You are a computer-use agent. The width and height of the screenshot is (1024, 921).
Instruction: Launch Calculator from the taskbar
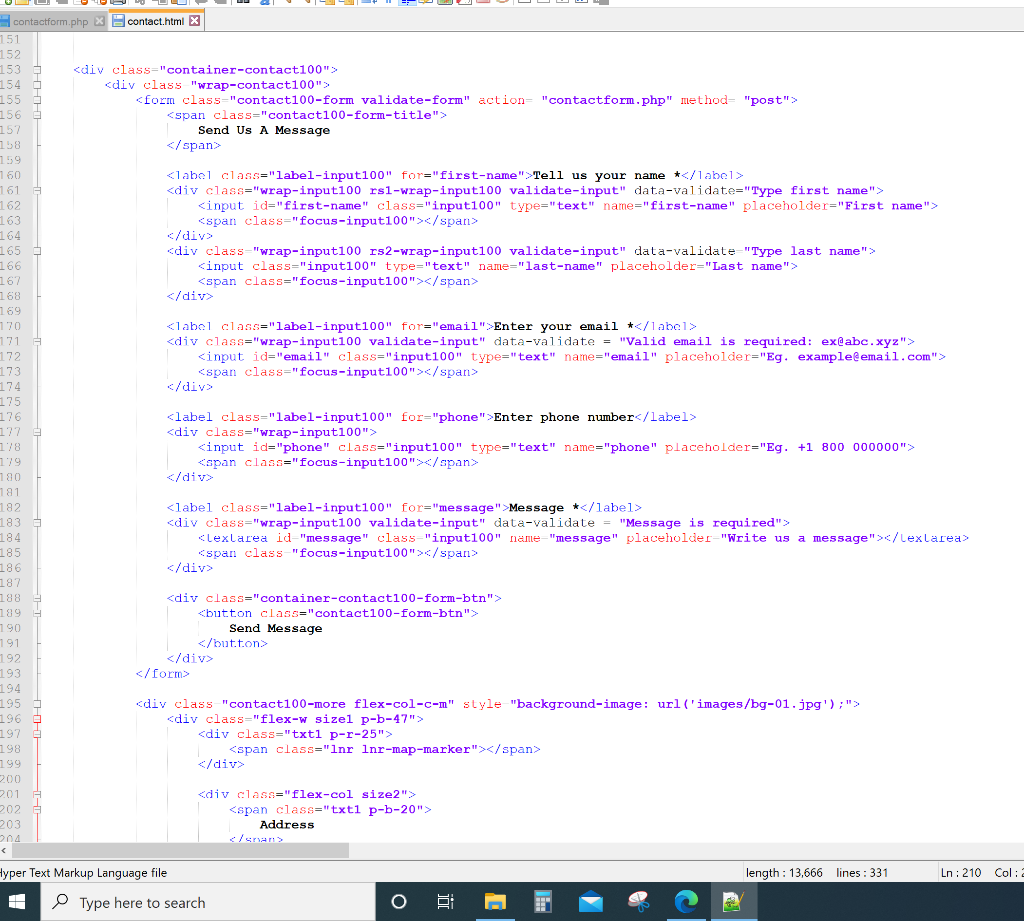[x=543, y=902]
